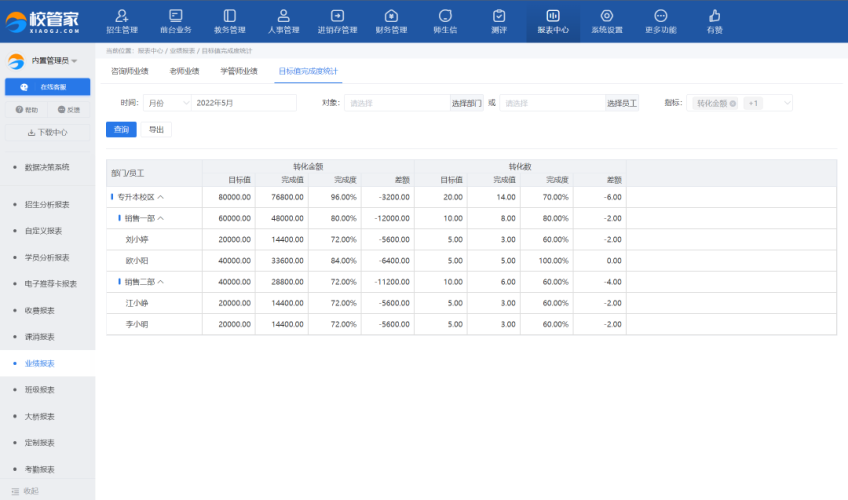Click the 导出 export button

[x=156, y=129]
